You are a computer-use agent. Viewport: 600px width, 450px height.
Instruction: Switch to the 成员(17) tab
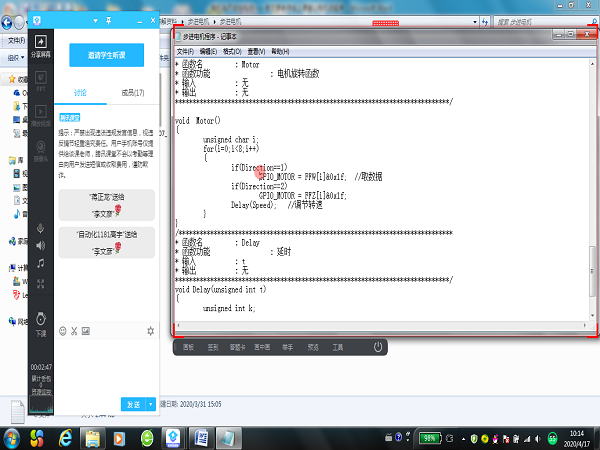click(x=133, y=92)
